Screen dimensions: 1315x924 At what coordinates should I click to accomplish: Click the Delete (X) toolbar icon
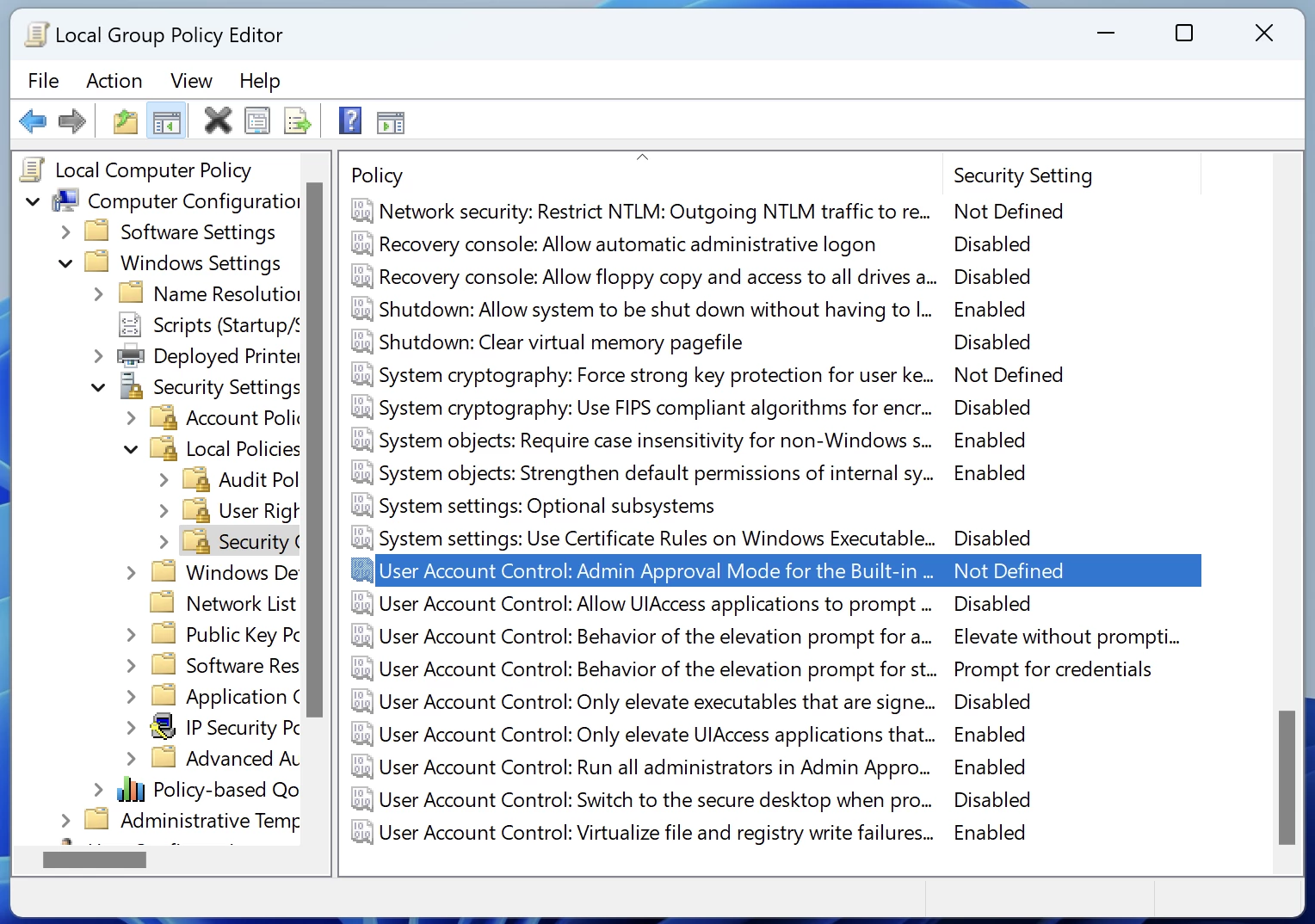[217, 120]
